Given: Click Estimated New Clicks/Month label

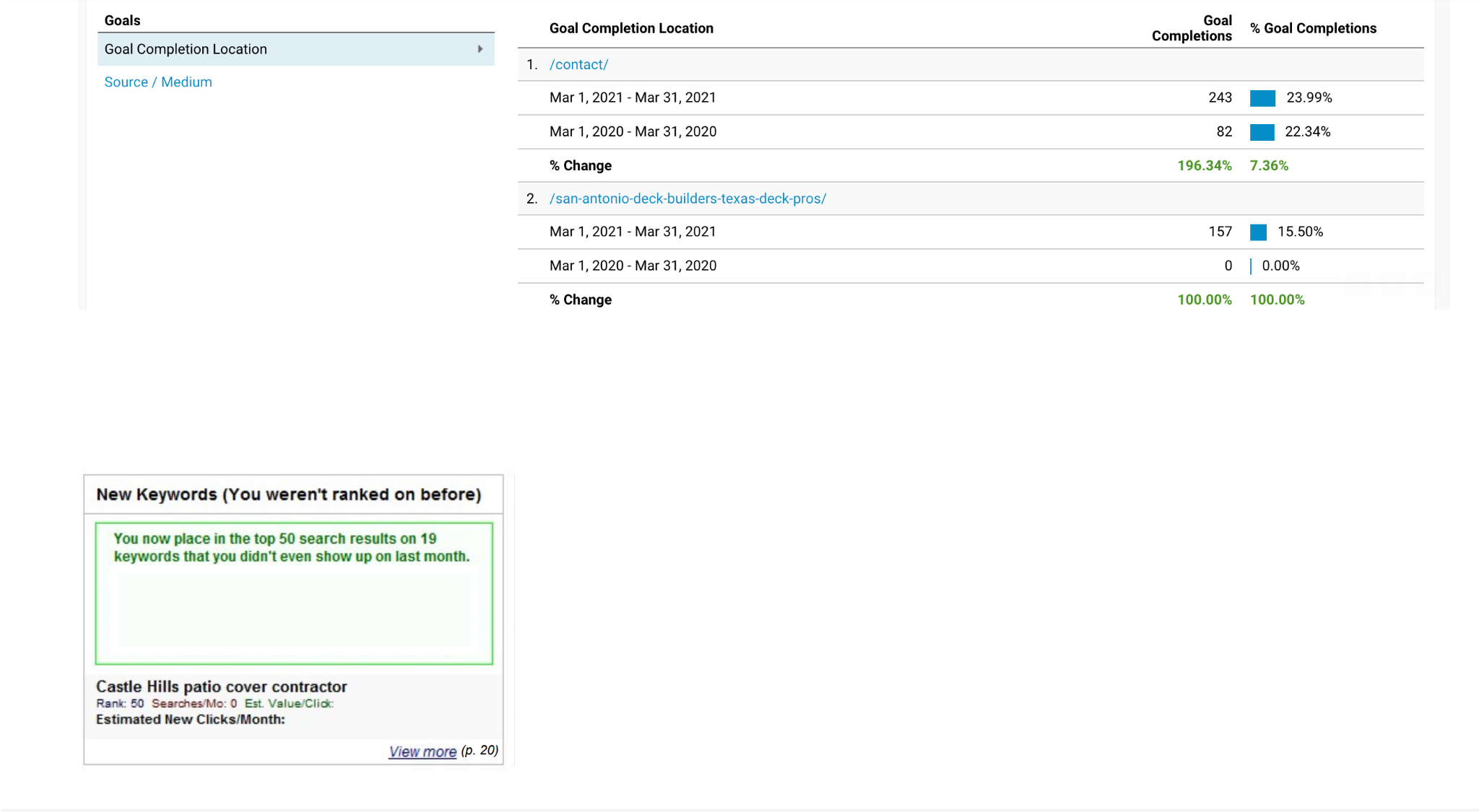Looking at the screenshot, I should coord(191,719).
